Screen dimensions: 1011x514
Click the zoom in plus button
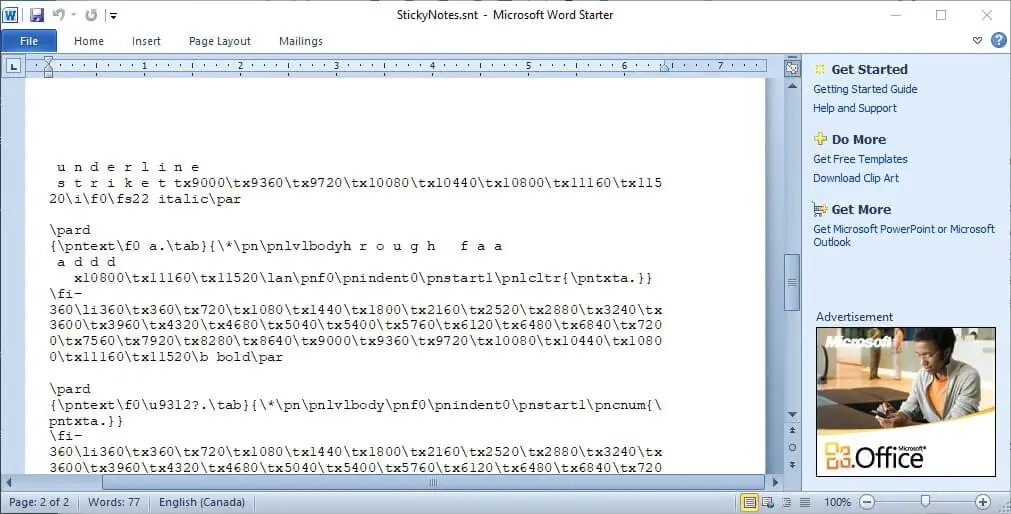pyautogui.click(x=983, y=502)
